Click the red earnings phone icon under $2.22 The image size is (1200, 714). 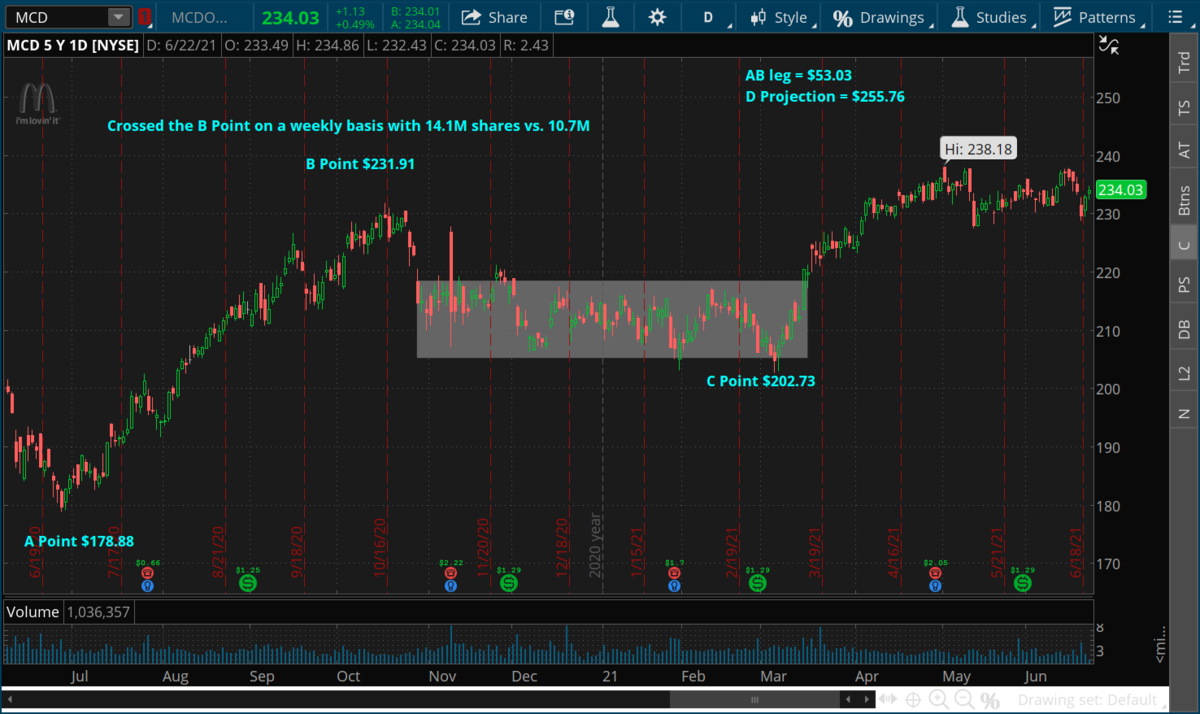pyautogui.click(x=449, y=574)
